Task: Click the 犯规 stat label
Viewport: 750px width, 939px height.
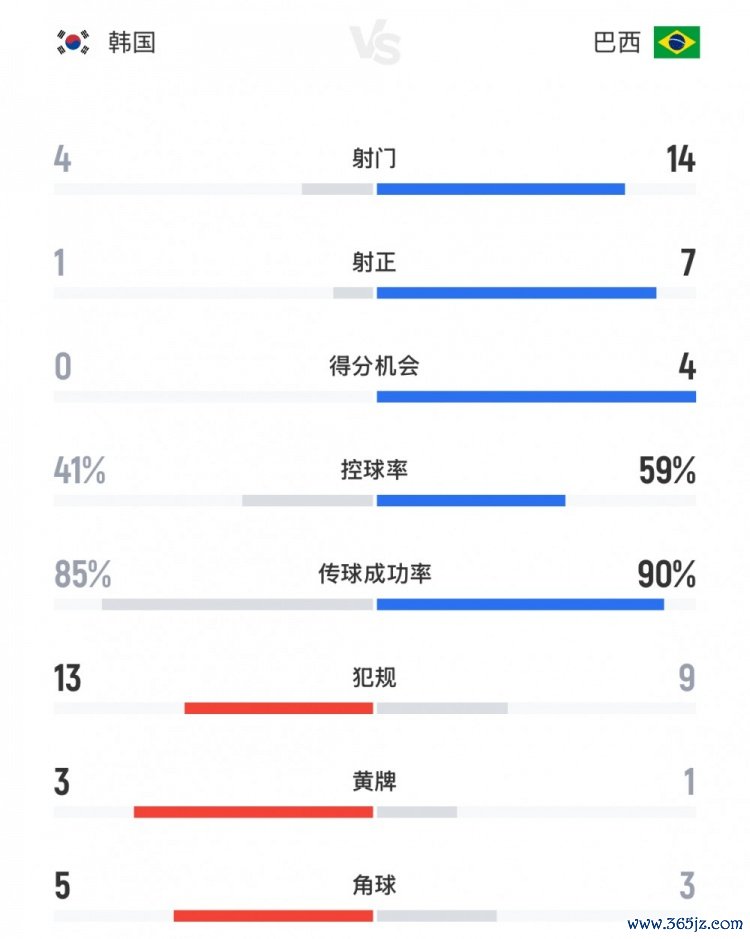Action: click(x=374, y=677)
